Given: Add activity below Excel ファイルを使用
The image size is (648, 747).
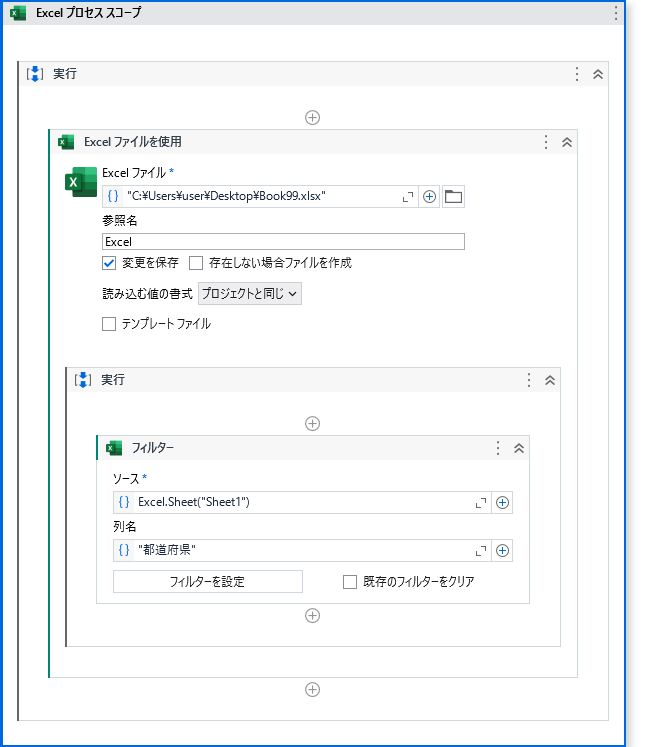Looking at the screenshot, I should pos(313,689).
